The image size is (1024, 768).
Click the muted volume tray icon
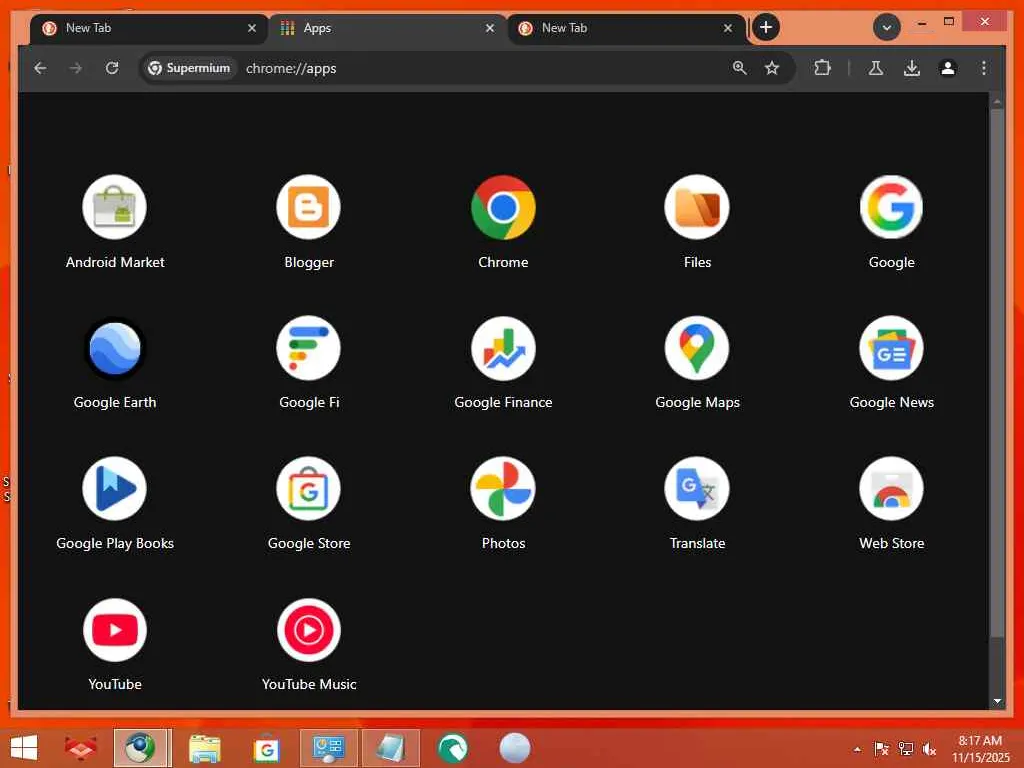click(929, 749)
